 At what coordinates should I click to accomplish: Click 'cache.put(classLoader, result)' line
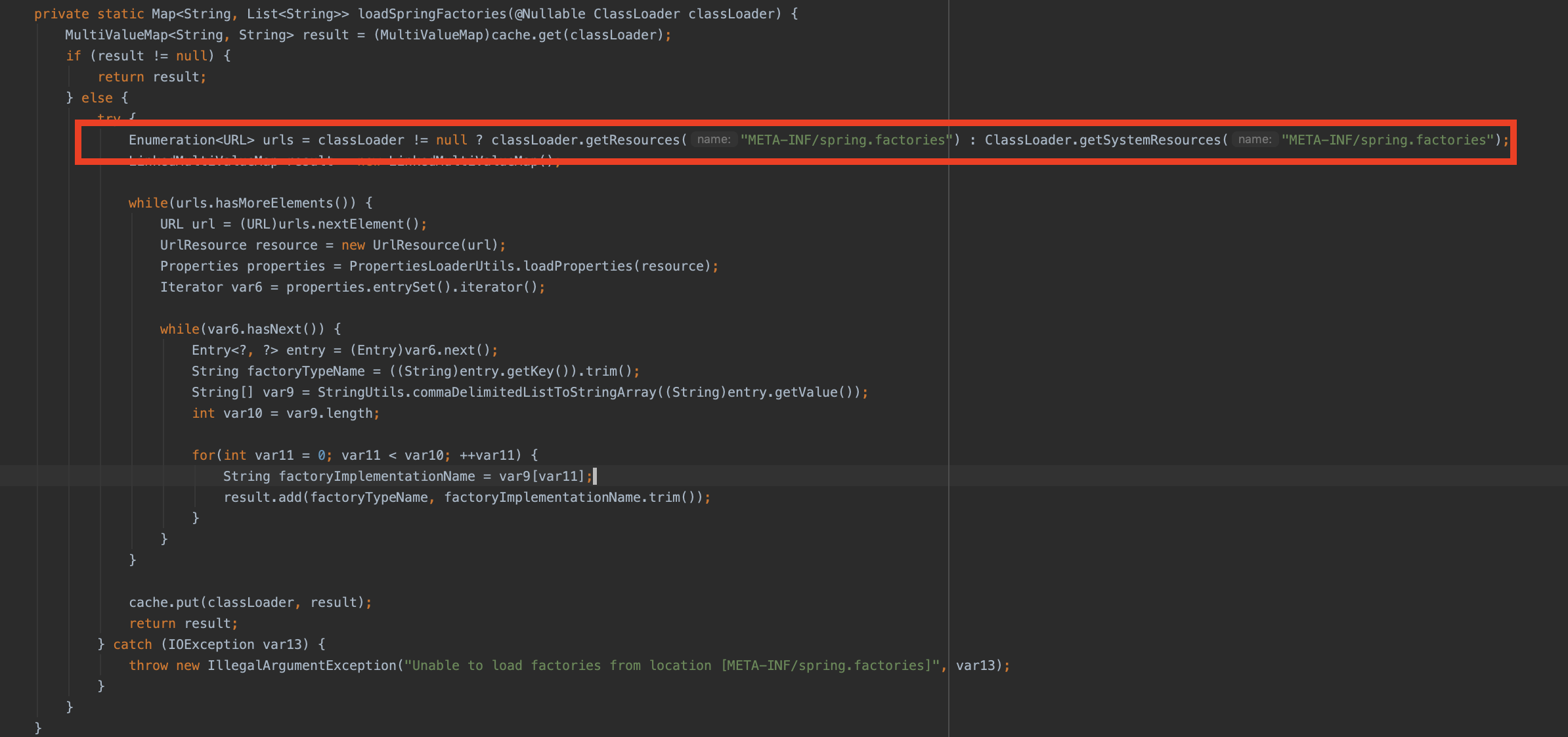(250, 602)
